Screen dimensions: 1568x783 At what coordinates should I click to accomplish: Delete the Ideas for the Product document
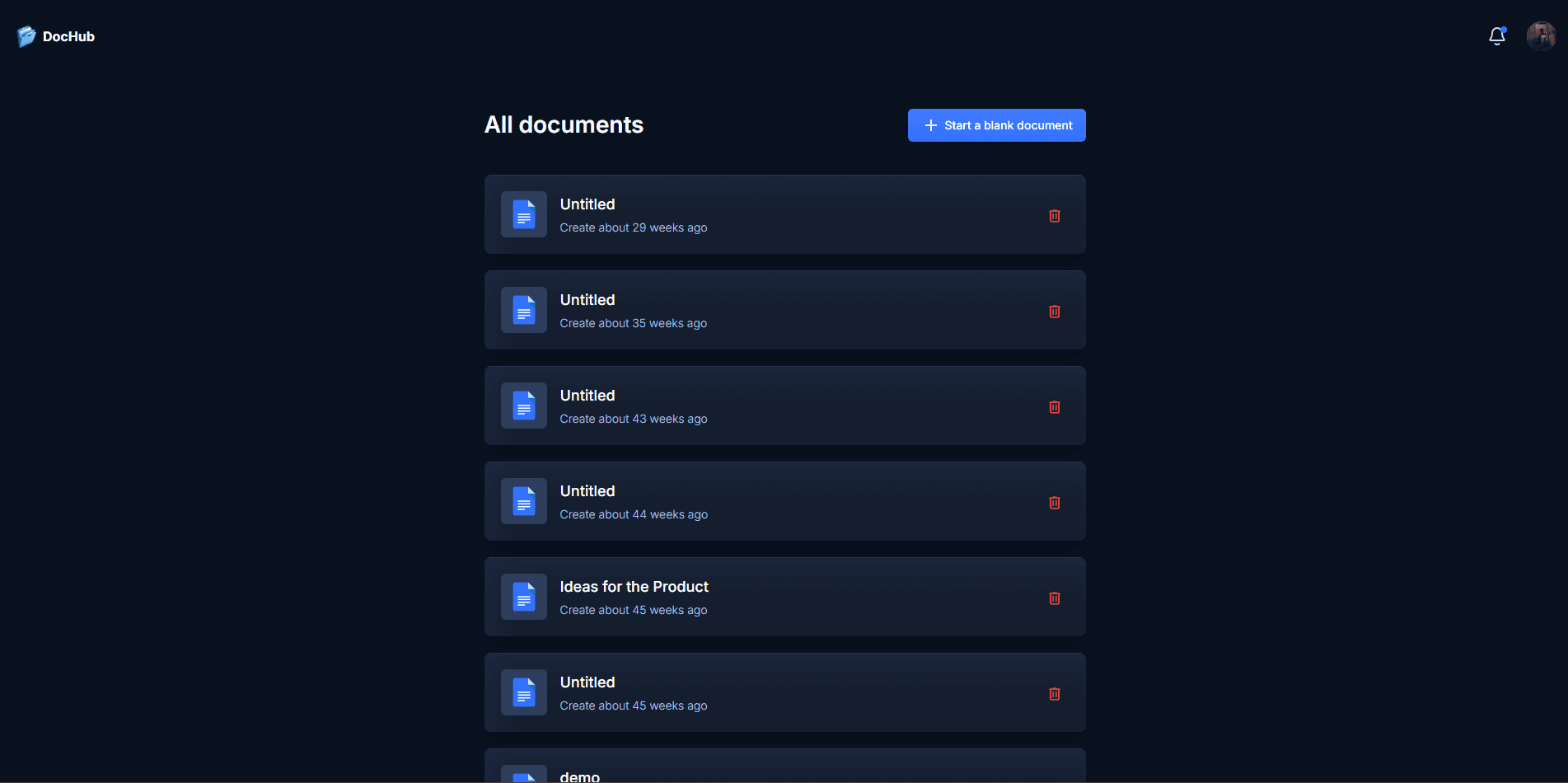(x=1054, y=598)
